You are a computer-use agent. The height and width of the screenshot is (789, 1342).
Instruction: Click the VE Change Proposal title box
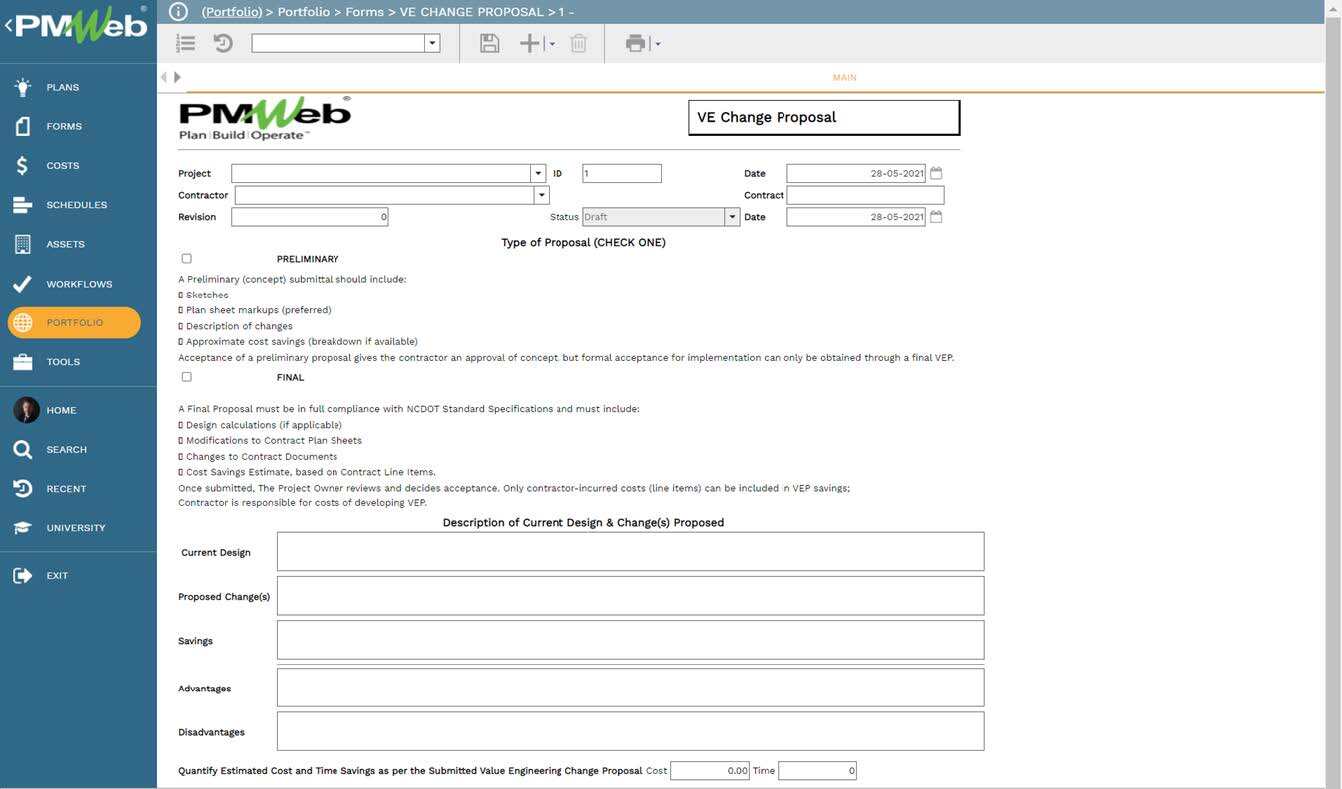(824, 117)
